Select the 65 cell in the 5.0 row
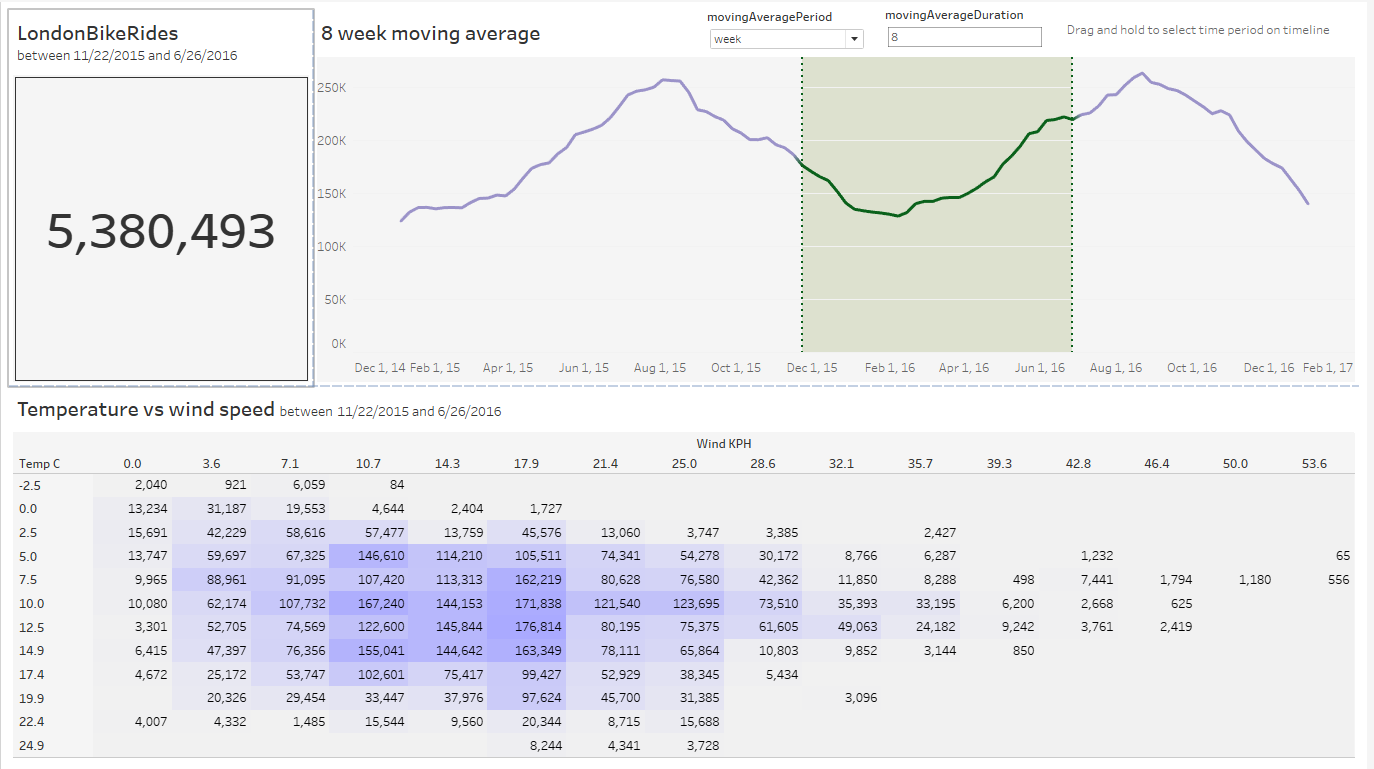 (1314, 556)
